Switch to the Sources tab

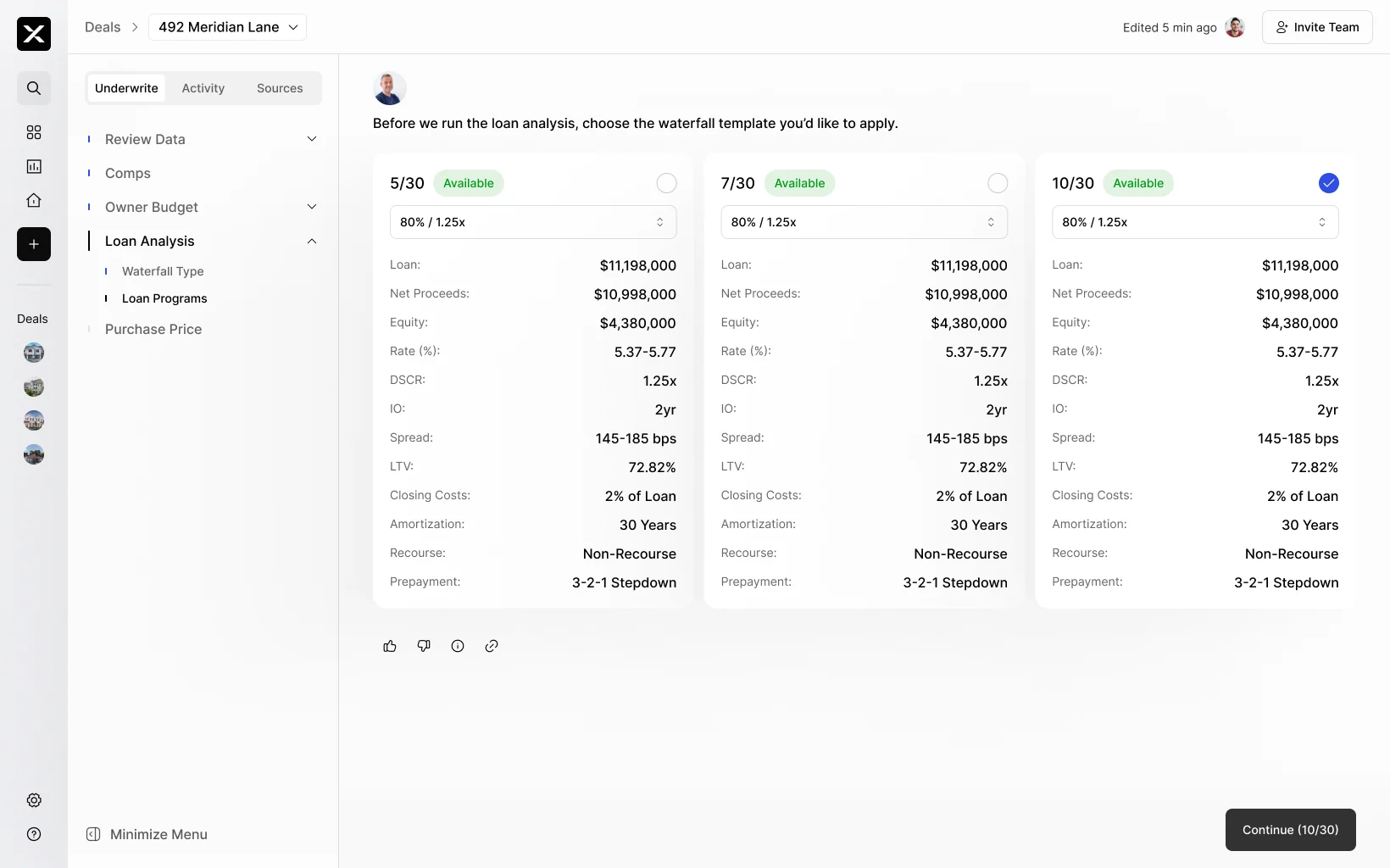(x=280, y=88)
